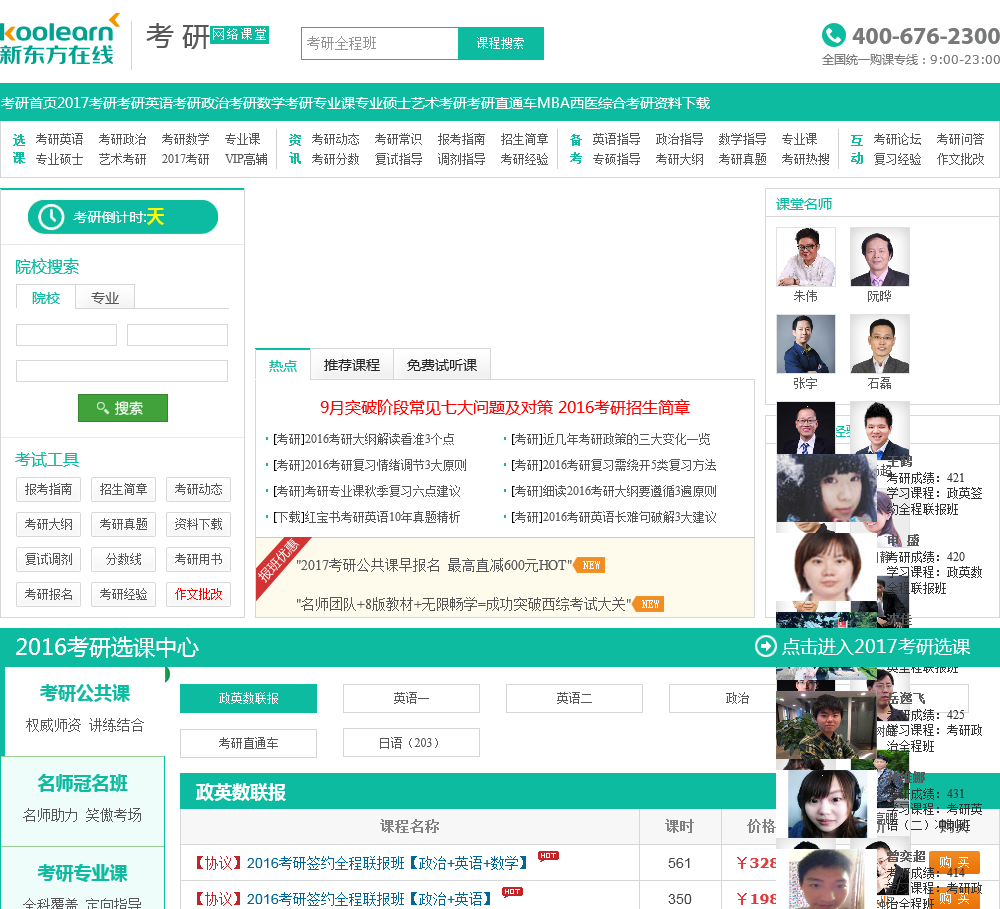Open the first 院校搜索 input box
Image resolution: width=1000 pixels, height=909 pixels.
[66, 335]
